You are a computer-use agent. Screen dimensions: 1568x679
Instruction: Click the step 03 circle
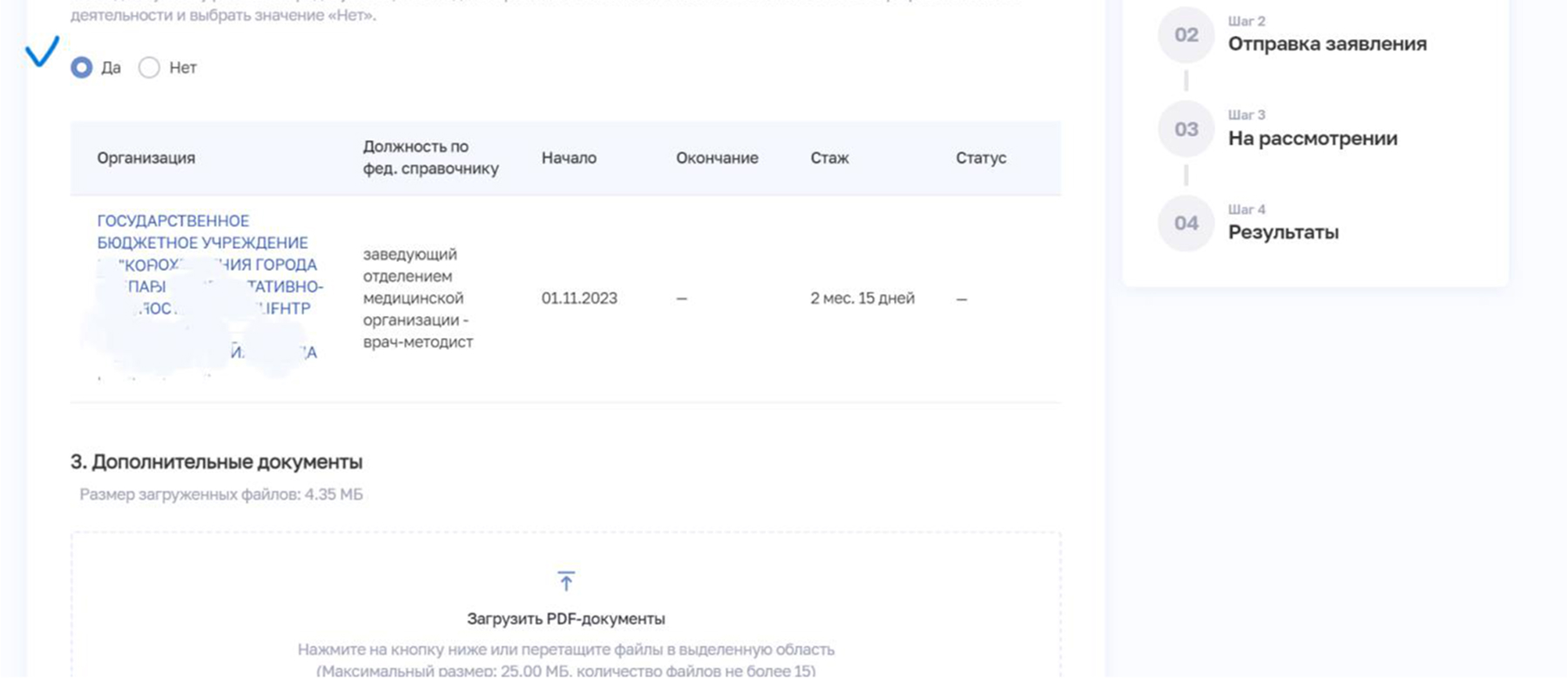point(1186,129)
